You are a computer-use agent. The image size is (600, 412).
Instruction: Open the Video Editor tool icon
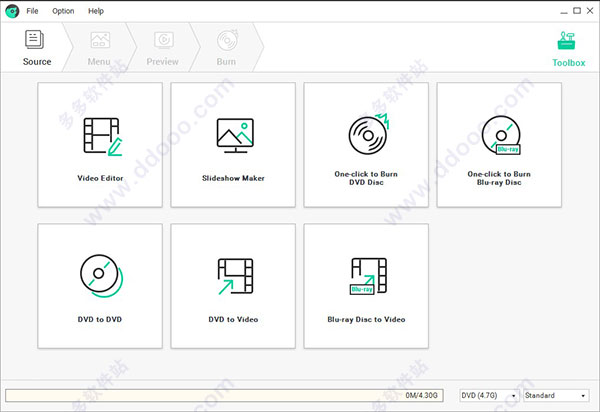(x=103, y=137)
